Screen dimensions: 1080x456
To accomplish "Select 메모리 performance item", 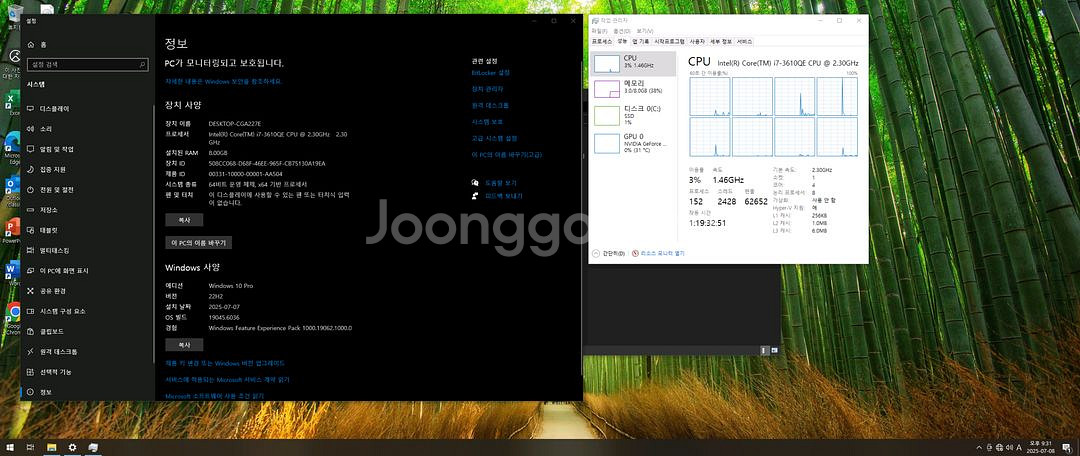I will 632,88.
